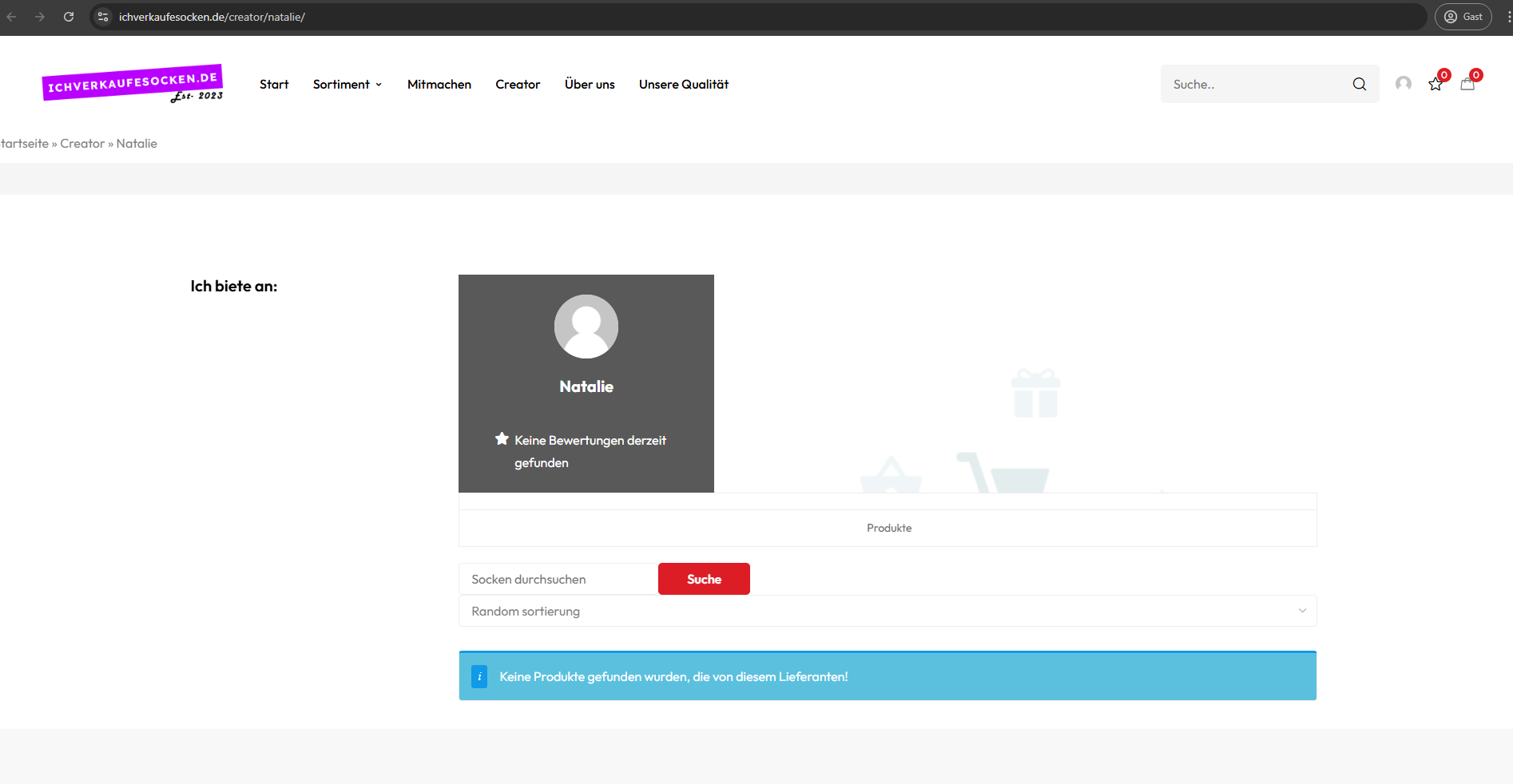Focus the top Suche.. search field
Viewport: 1513px width, 784px height.
pyautogui.click(x=1254, y=84)
